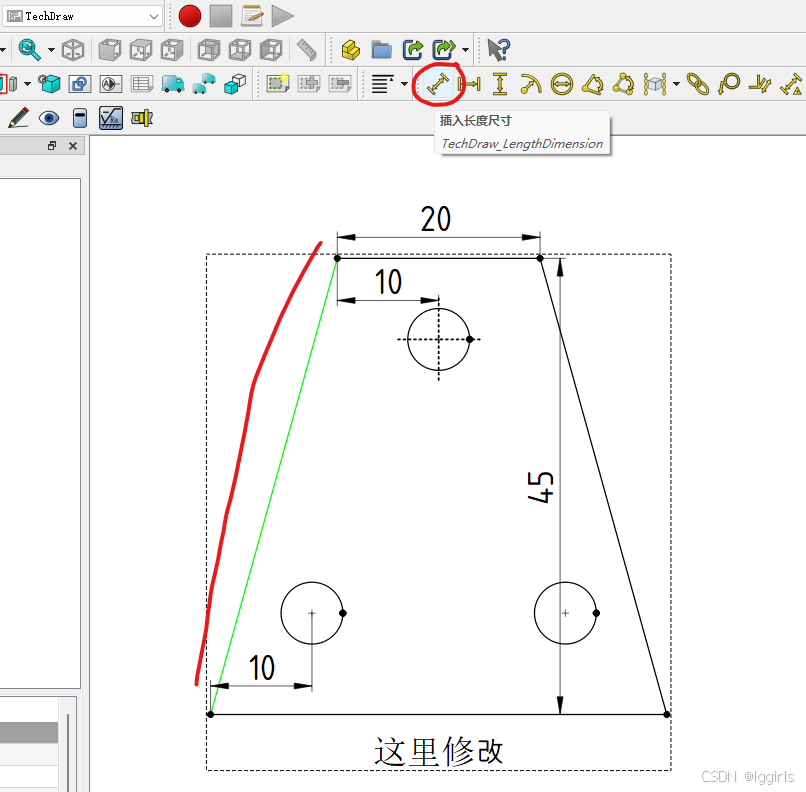This screenshot has height=792, width=806.
Task: Click the stacked lines alignment icon
Action: click(382, 84)
